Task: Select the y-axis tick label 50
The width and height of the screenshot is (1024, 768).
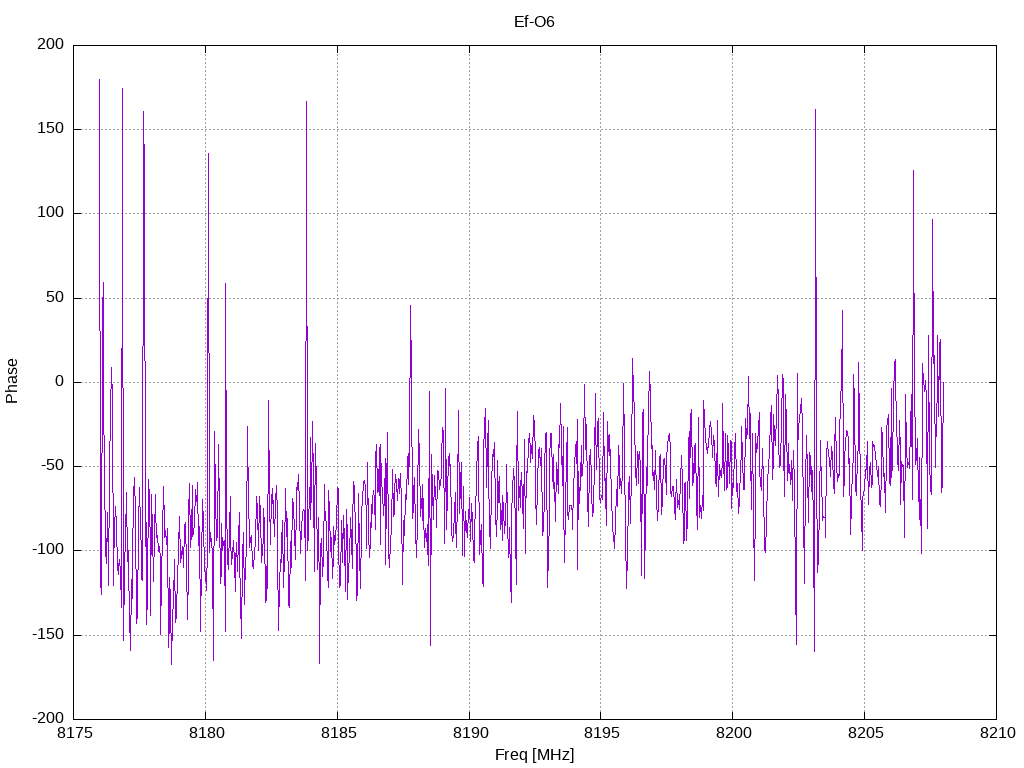Action: point(56,297)
